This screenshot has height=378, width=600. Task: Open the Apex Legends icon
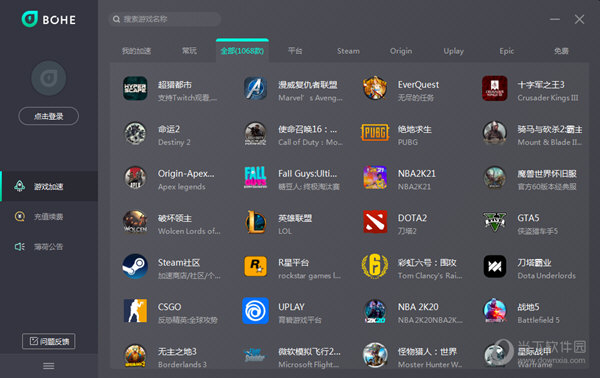coord(135,178)
